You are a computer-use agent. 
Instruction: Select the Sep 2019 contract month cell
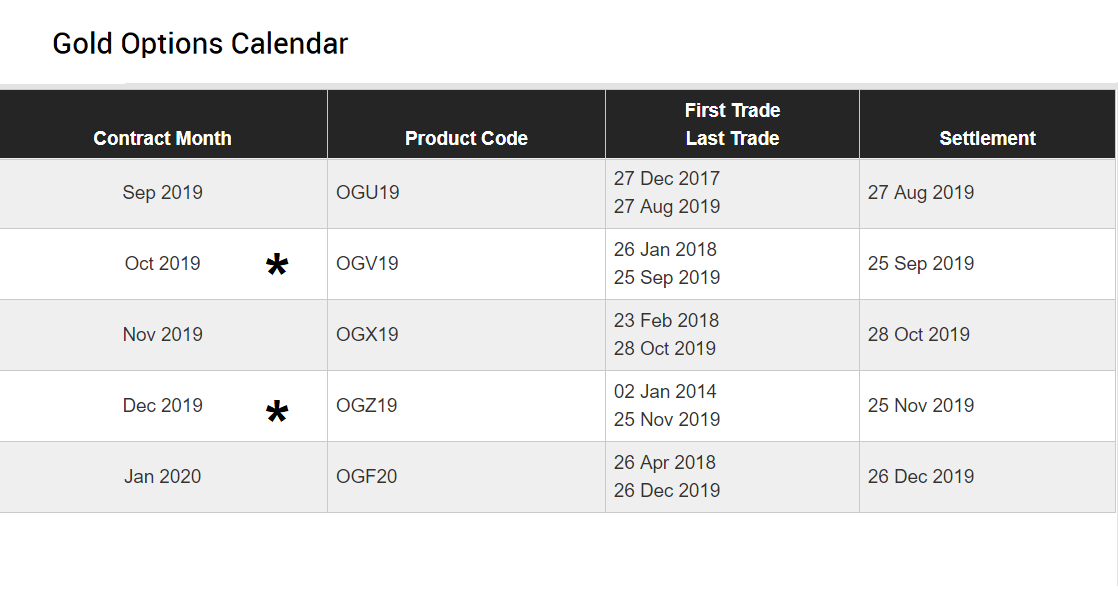pyautogui.click(x=162, y=193)
